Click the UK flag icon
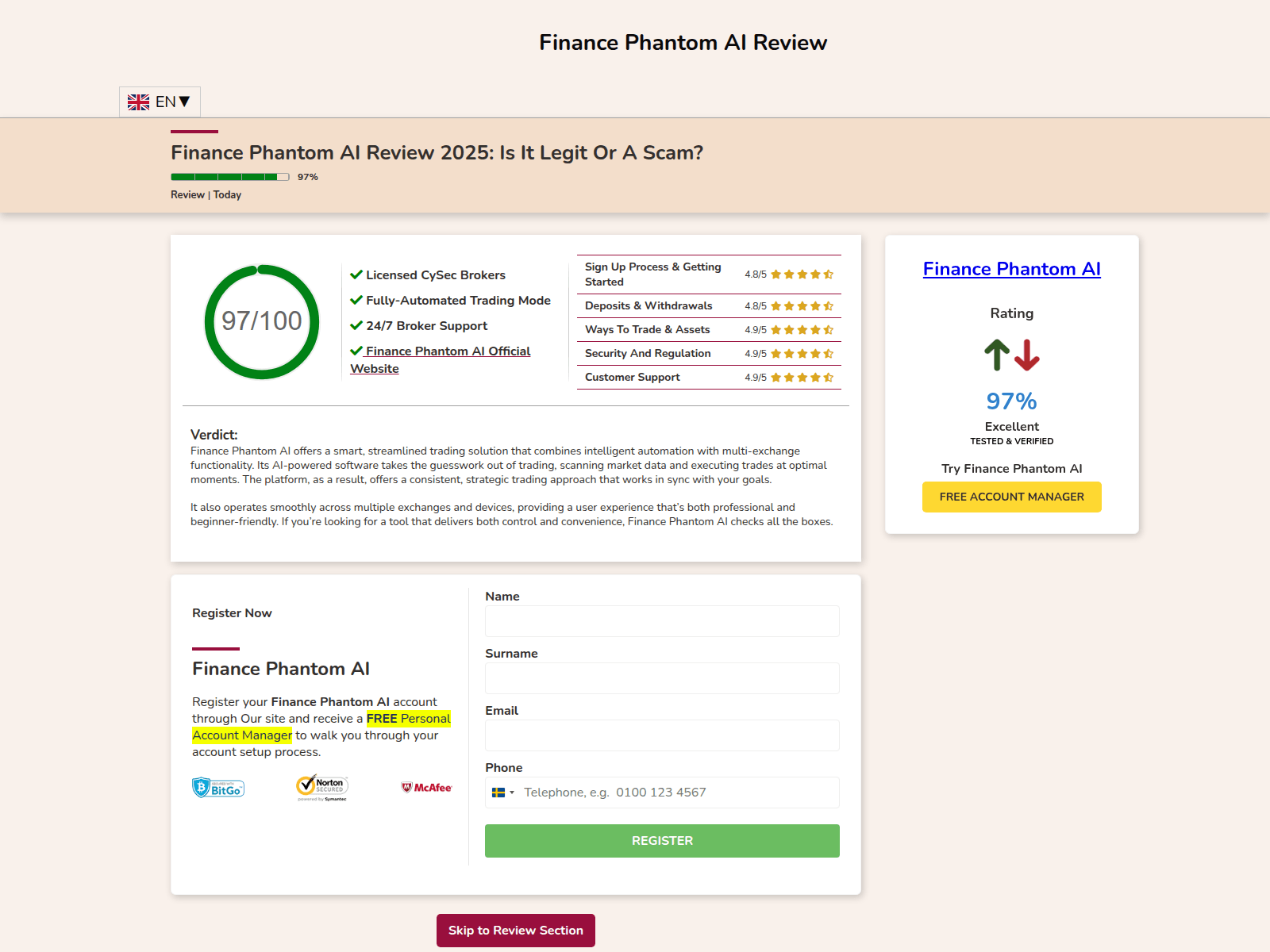 click(x=139, y=102)
